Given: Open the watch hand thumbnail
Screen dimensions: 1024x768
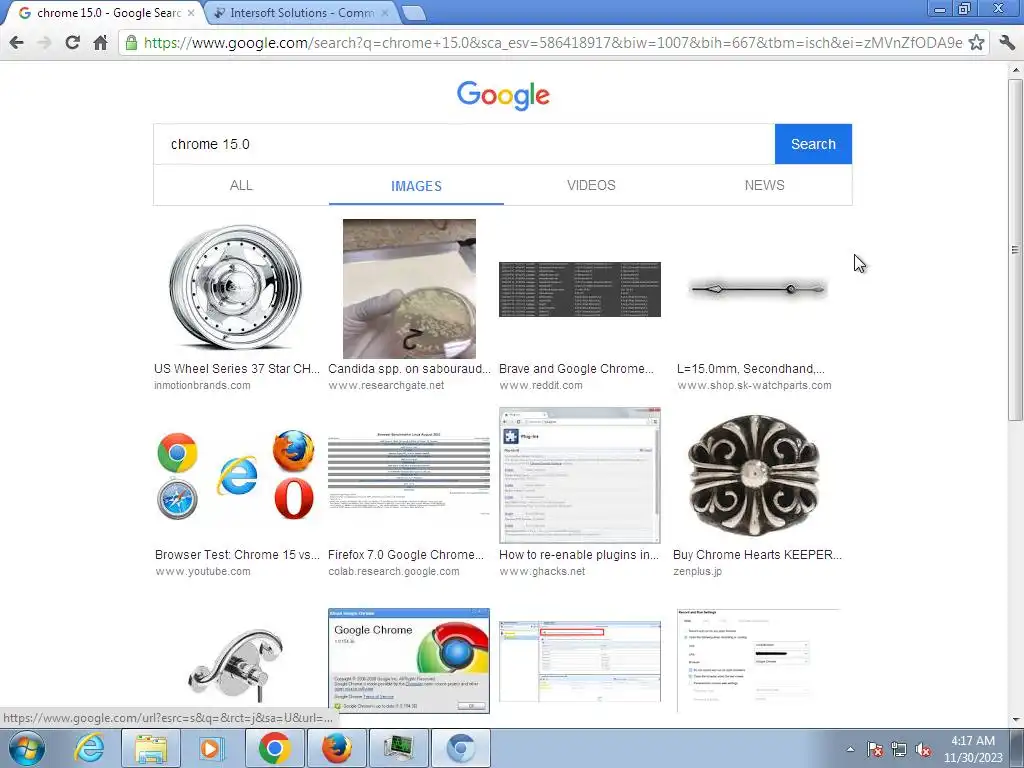Looking at the screenshot, I should [x=758, y=289].
